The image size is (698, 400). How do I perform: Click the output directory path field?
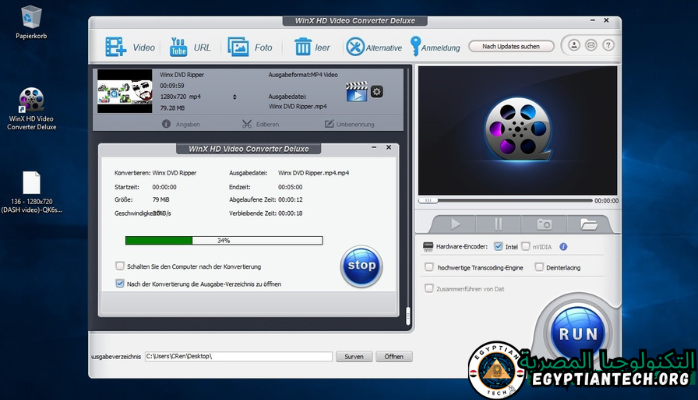[x=237, y=356]
